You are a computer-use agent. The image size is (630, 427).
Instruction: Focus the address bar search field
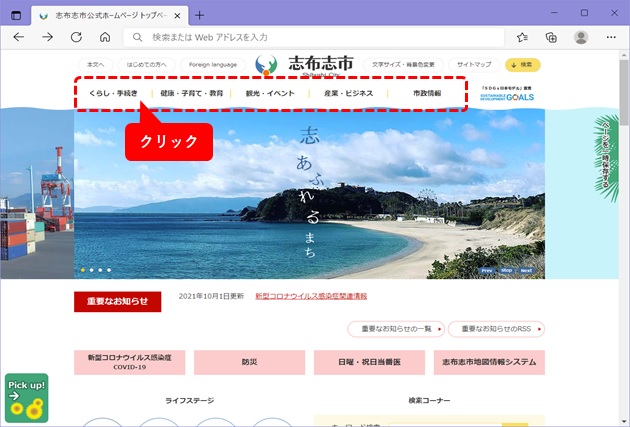(313, 37)
